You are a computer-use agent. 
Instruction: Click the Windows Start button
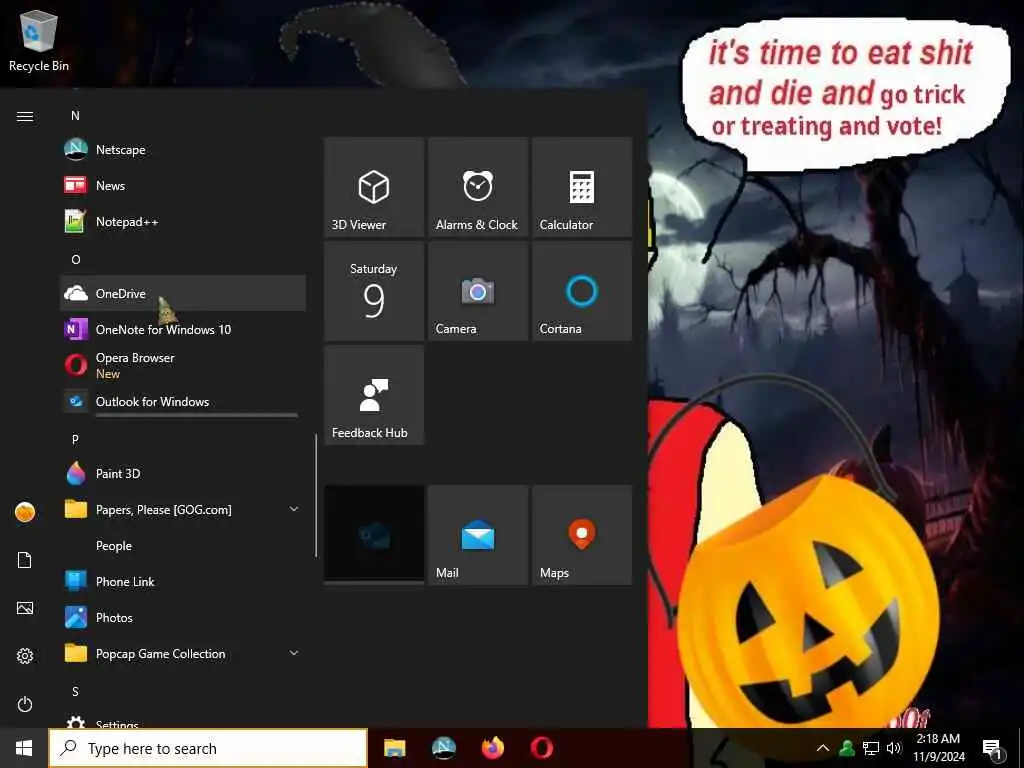pyautogui.click(x=24, y=748)
